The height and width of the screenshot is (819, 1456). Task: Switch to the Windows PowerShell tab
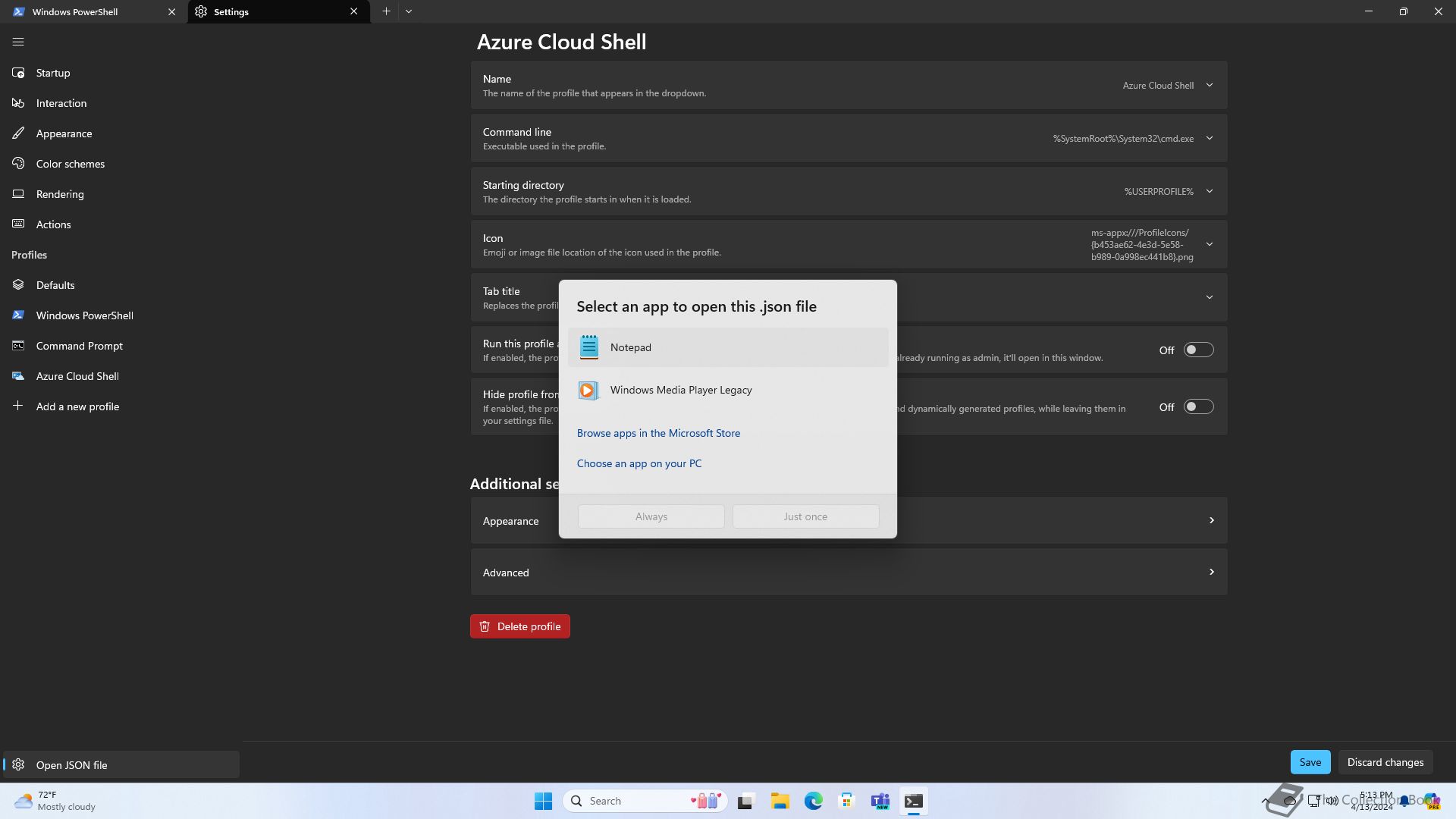point(94,11)
